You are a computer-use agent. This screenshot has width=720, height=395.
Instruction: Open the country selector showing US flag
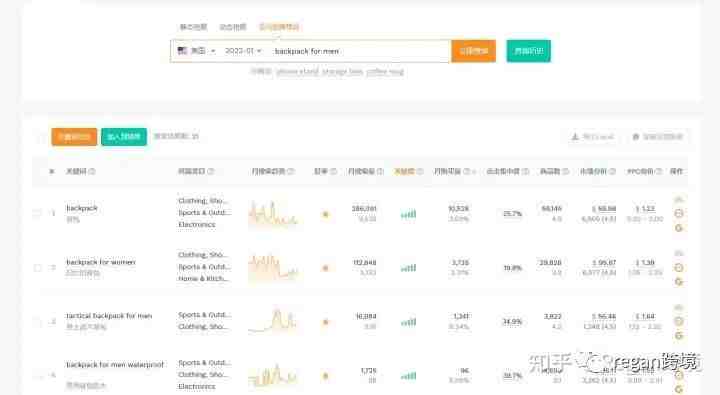tap(196, 51)
